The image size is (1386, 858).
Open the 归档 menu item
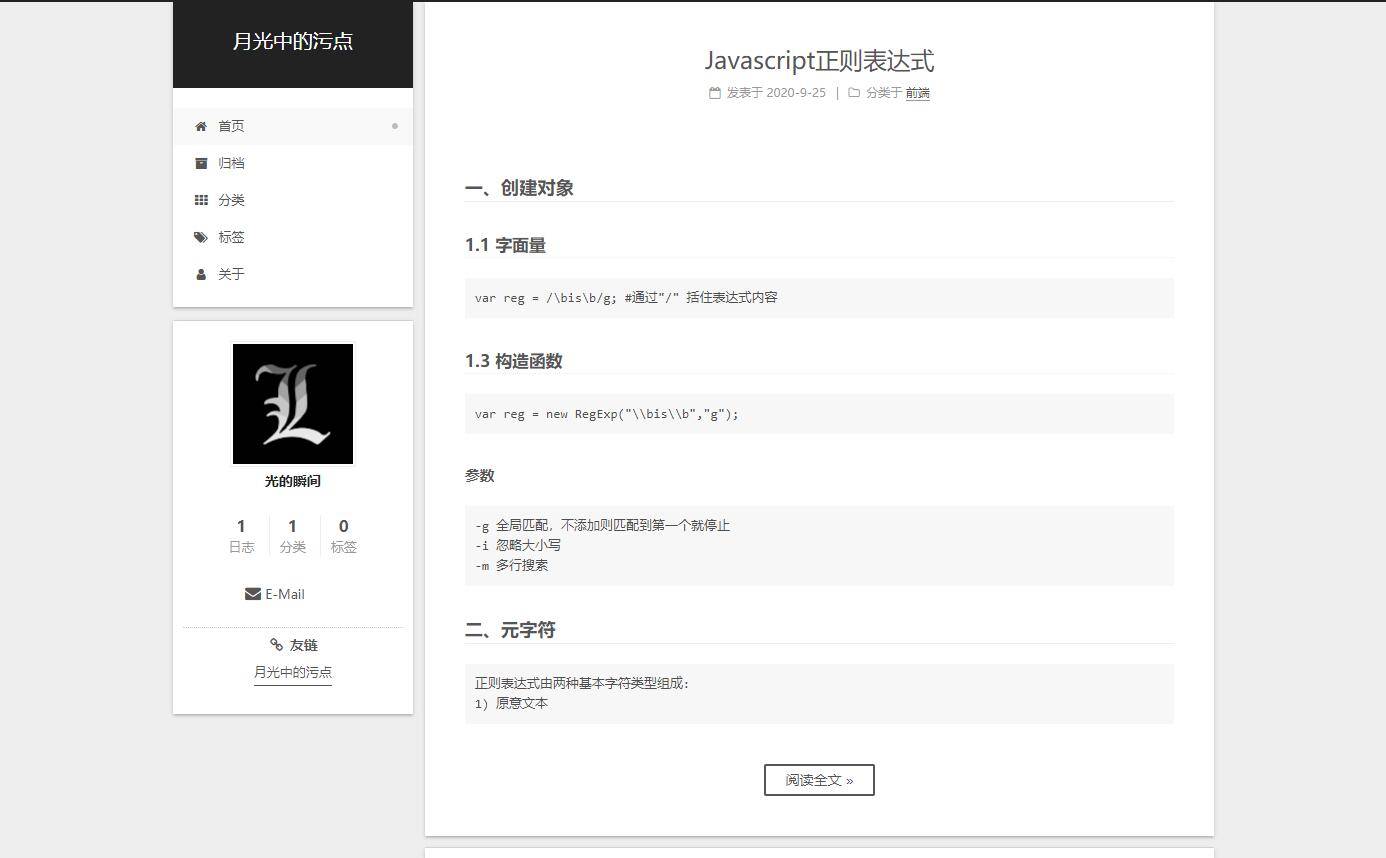point(231,163)
